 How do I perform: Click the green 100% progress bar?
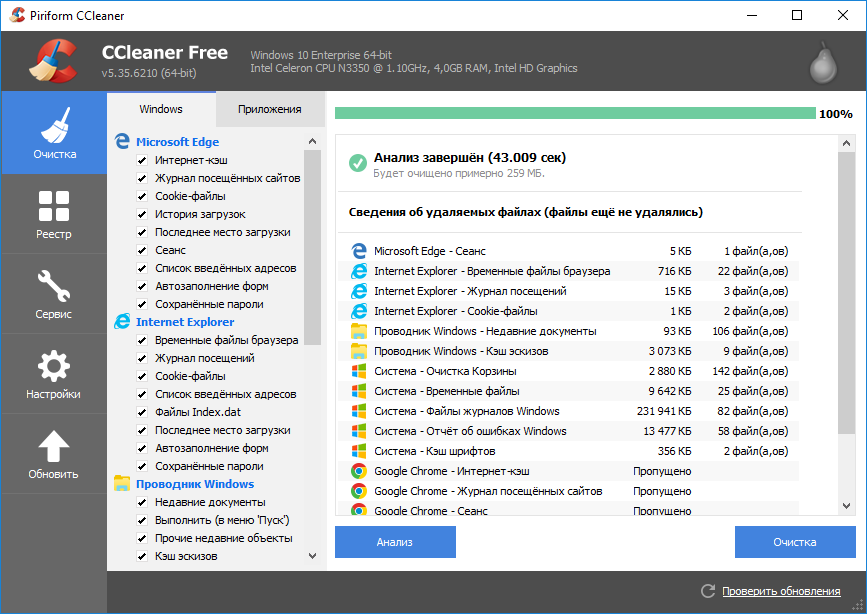click(575, 113)
